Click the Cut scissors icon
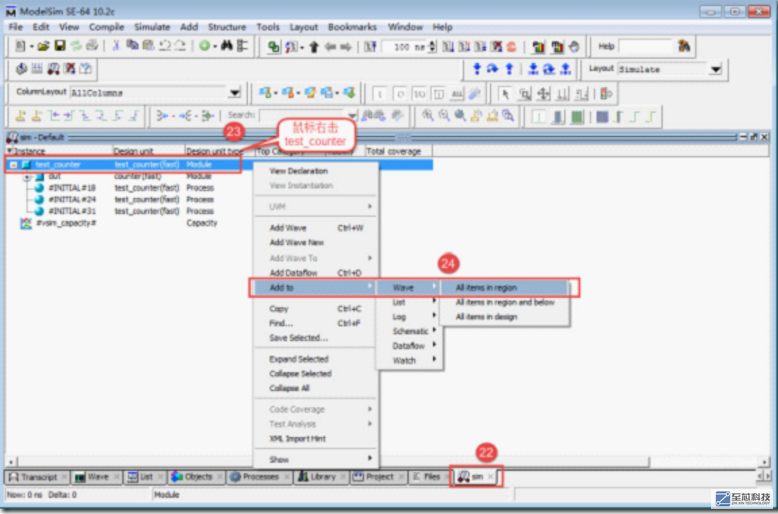778x514 pixels. click(x=116, y=46)
